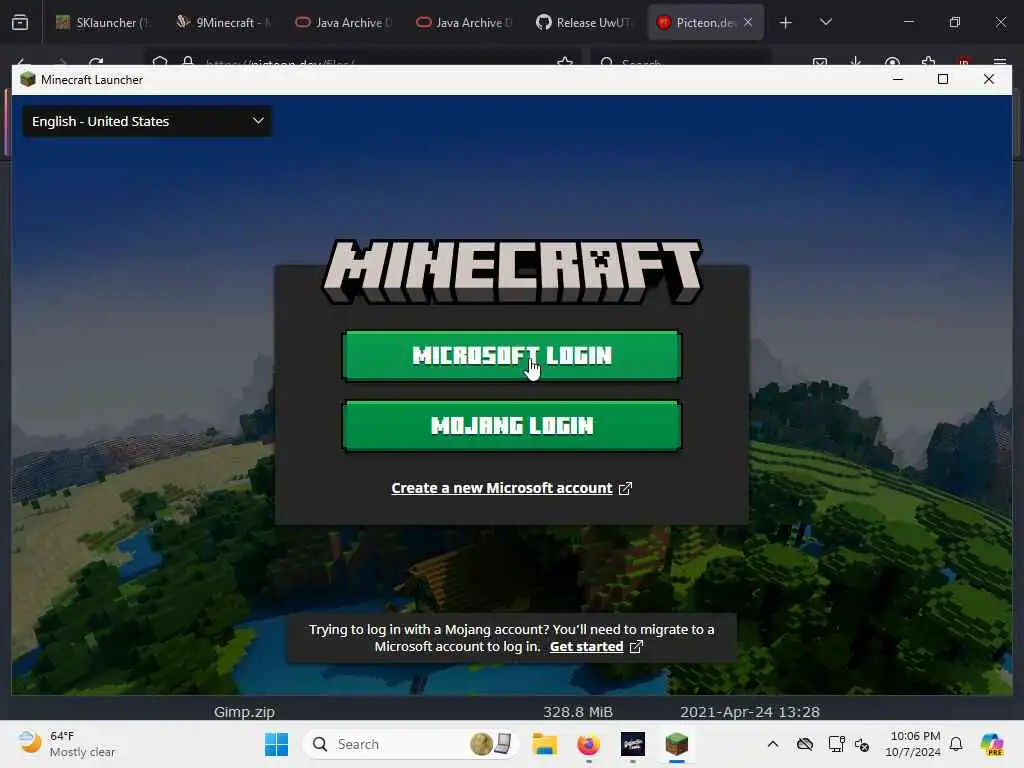Click the taskbar Search box
Screen dimensions: 1024x768
[411, 744]
